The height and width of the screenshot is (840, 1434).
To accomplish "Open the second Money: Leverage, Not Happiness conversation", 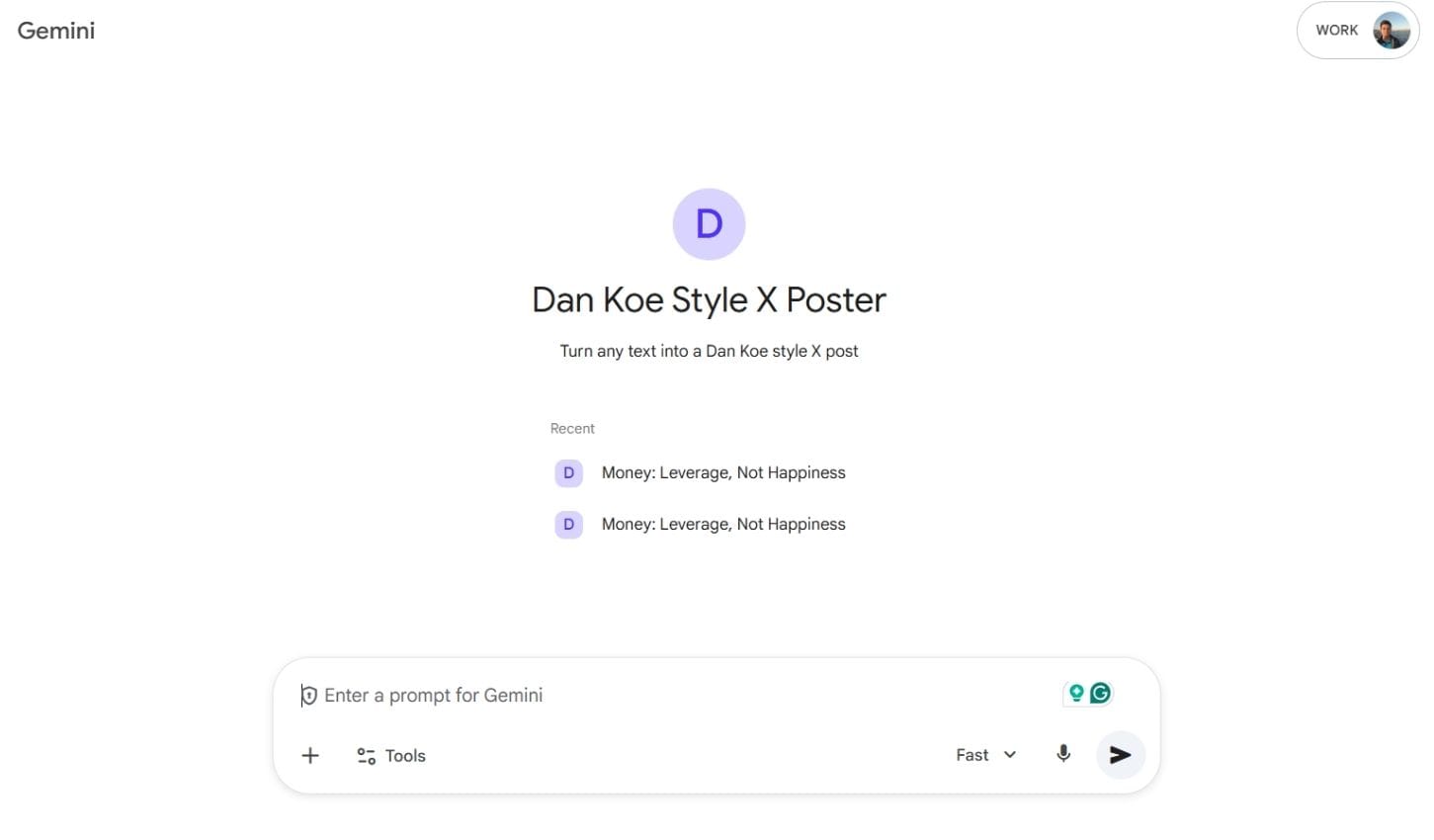I will click(x=722, y=524).
